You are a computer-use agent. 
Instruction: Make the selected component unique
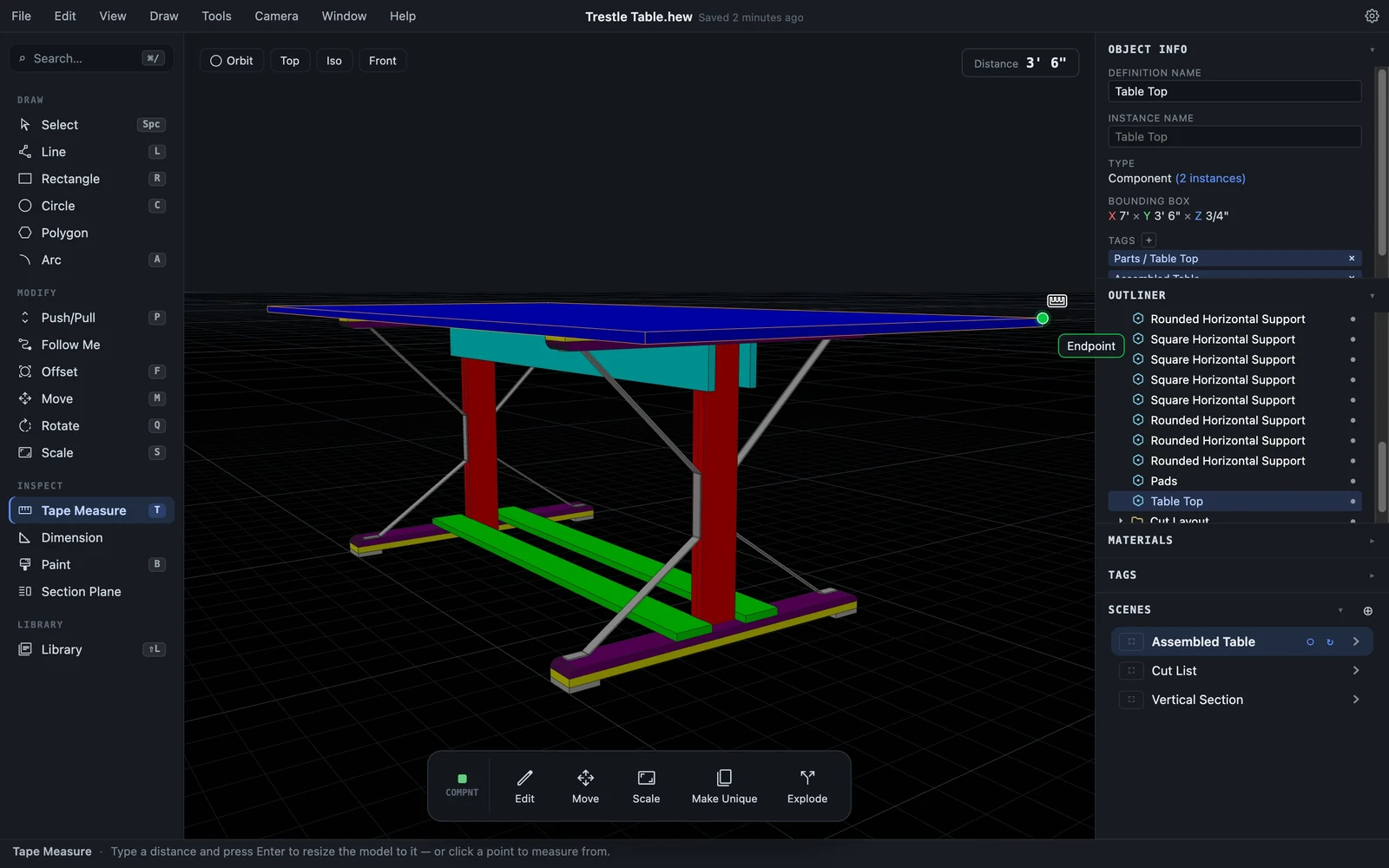[724, 786]
